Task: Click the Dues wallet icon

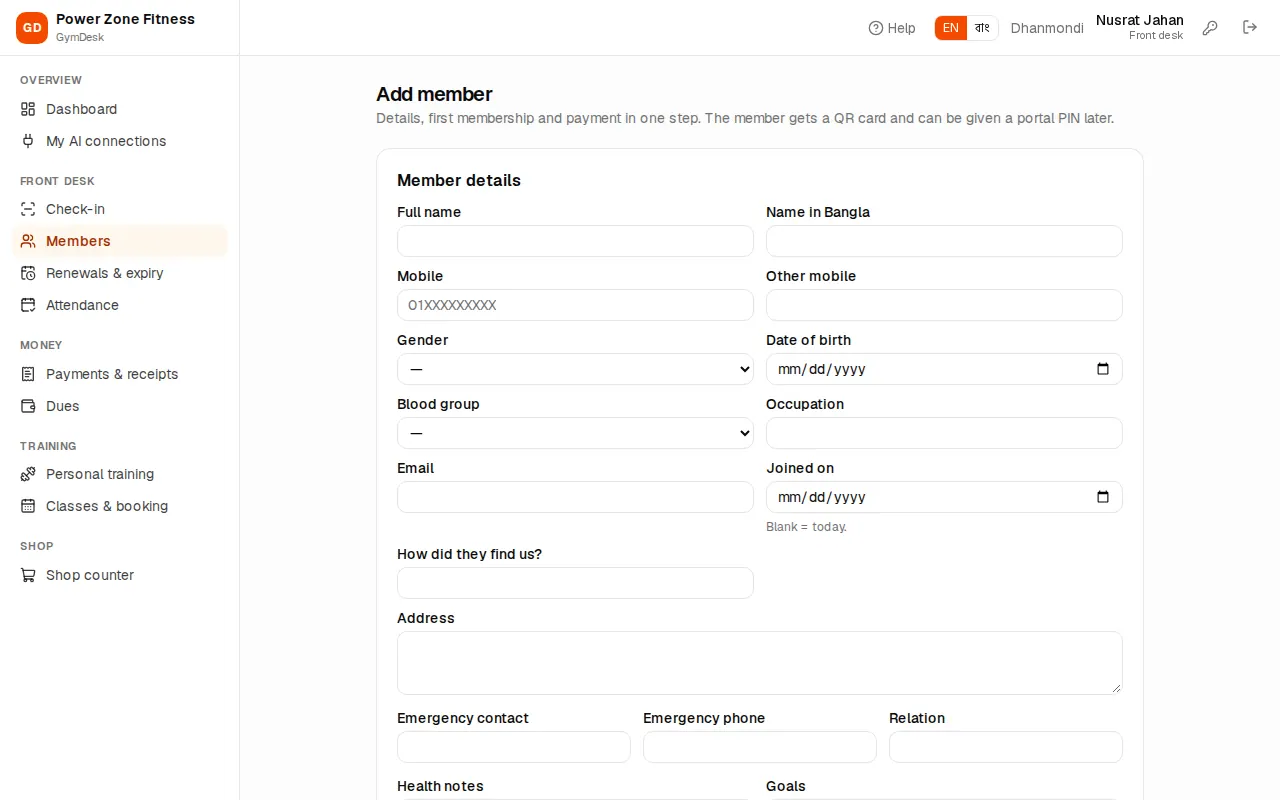Action: pos(28,406)
